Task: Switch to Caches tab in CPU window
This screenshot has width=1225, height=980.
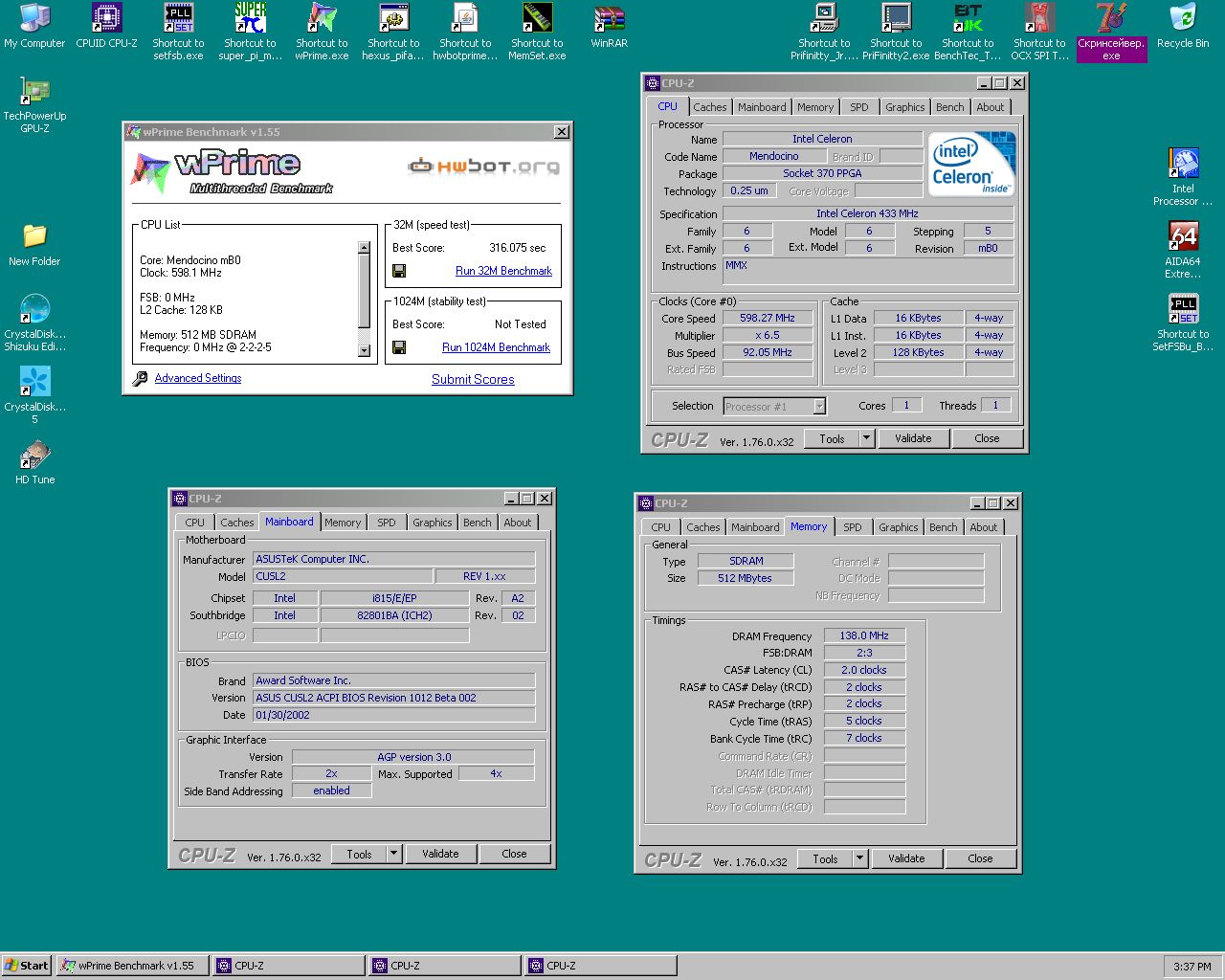Action: tap(709, 107)
